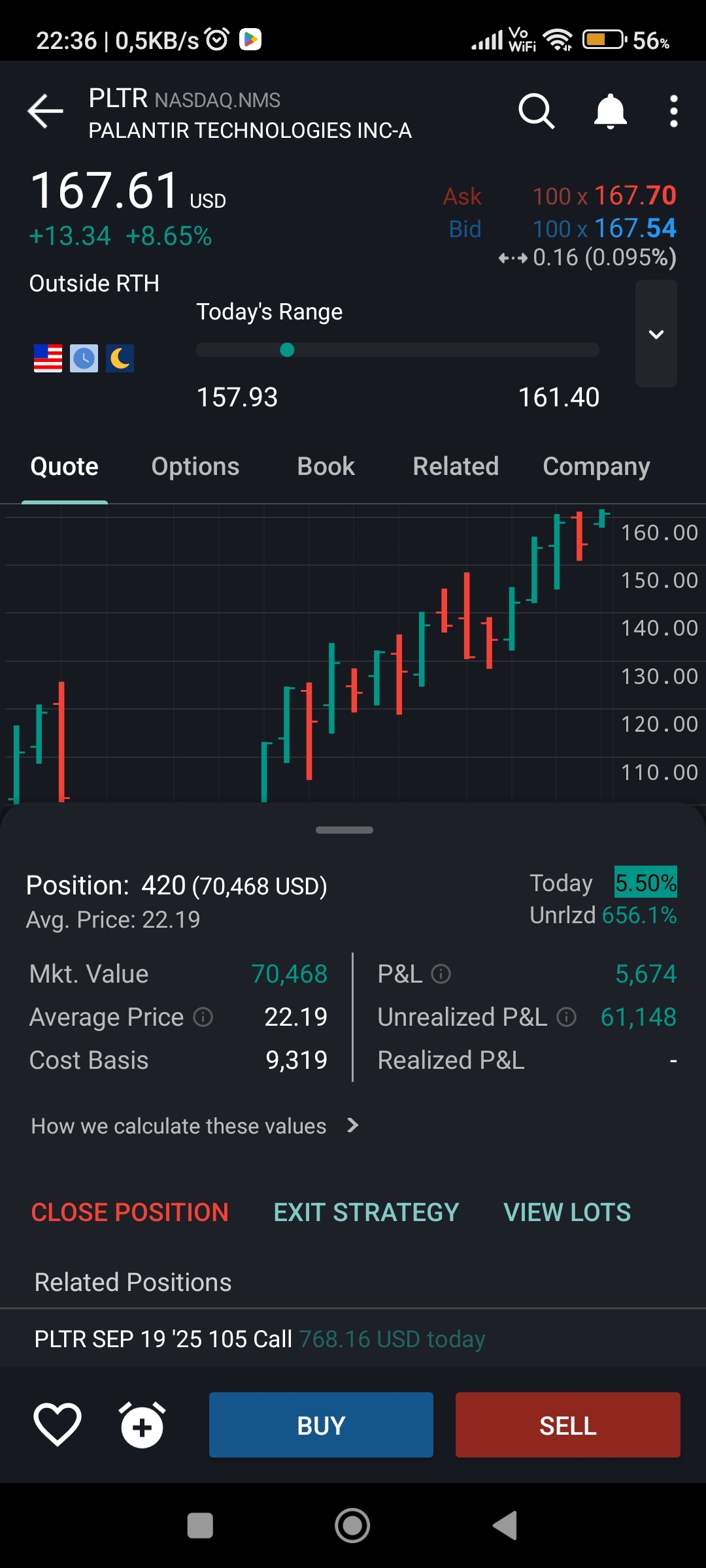Tap info icon next to Average Price
The image size is (706, 1568).
click(x=203, y=1017)
